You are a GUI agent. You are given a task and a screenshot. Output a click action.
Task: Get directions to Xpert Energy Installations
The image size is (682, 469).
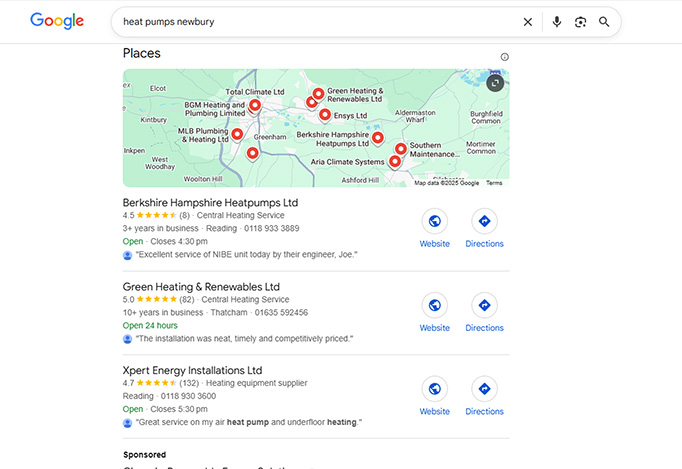(x=484, y=390)
